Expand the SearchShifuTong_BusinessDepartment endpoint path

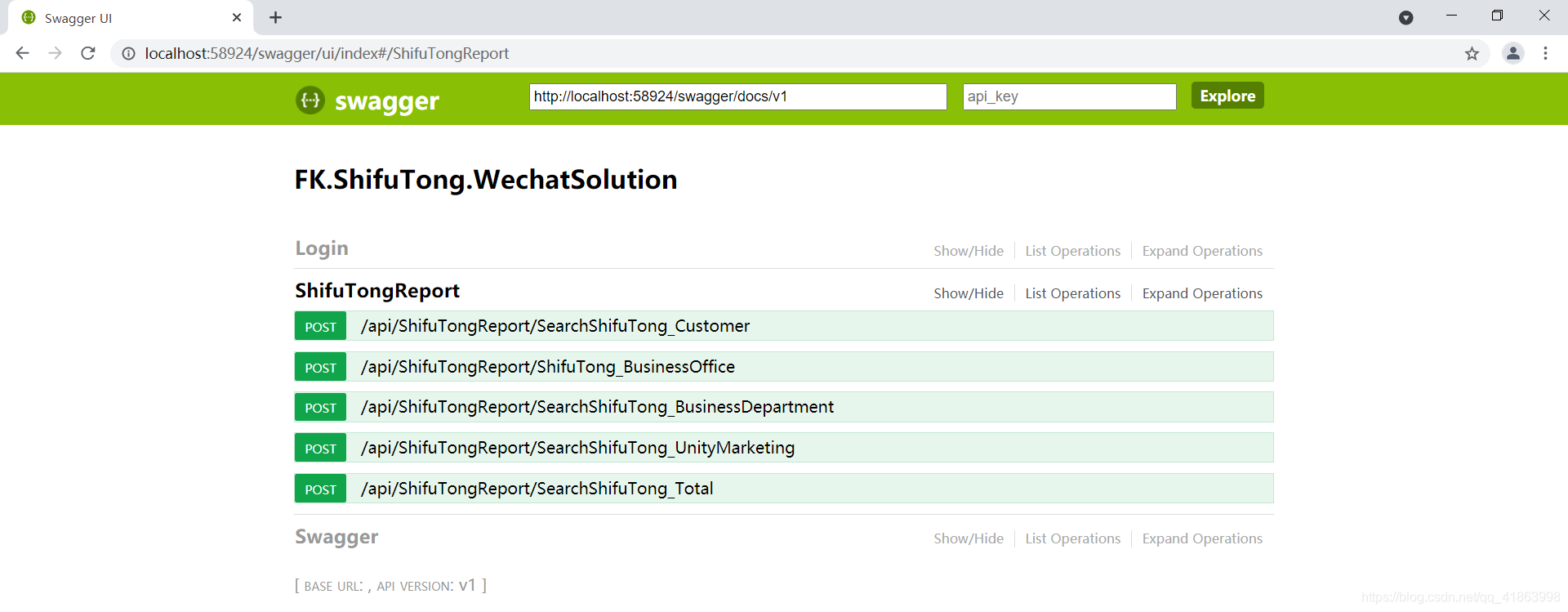point(597,407)
